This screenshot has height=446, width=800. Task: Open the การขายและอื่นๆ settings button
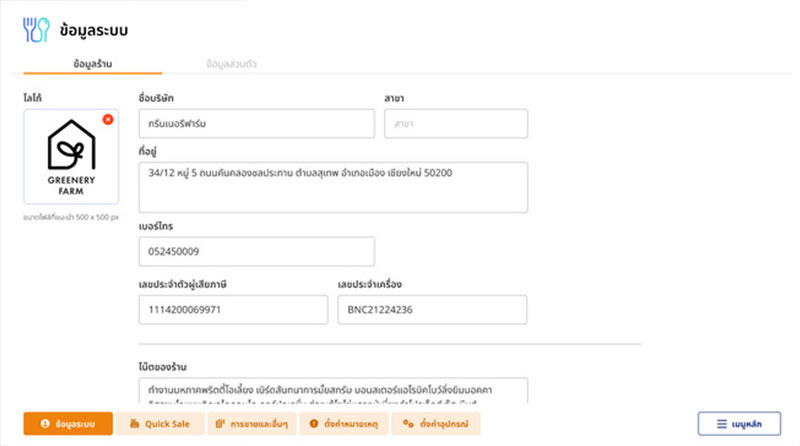[x=247, y=424]
